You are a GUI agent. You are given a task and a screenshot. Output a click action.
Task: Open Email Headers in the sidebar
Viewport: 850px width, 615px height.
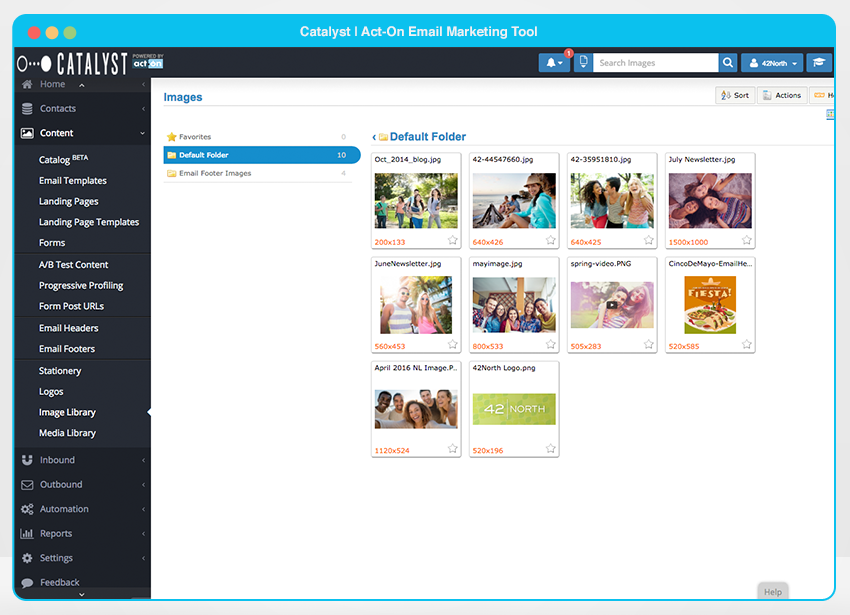68,328
